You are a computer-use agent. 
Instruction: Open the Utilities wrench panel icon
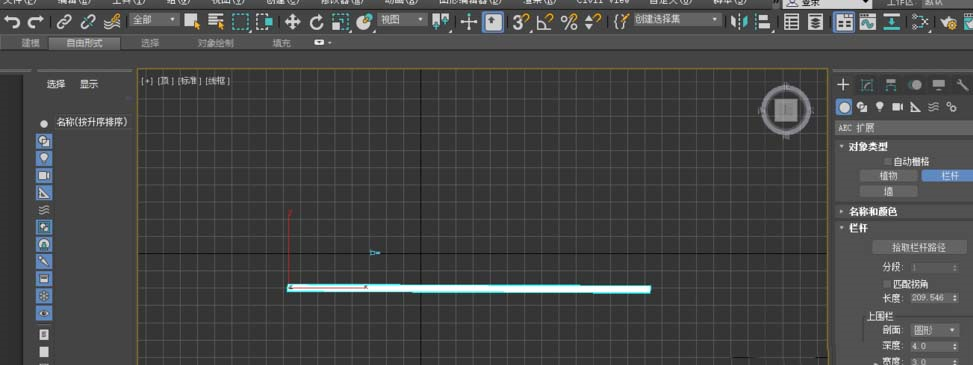(962, 85)
